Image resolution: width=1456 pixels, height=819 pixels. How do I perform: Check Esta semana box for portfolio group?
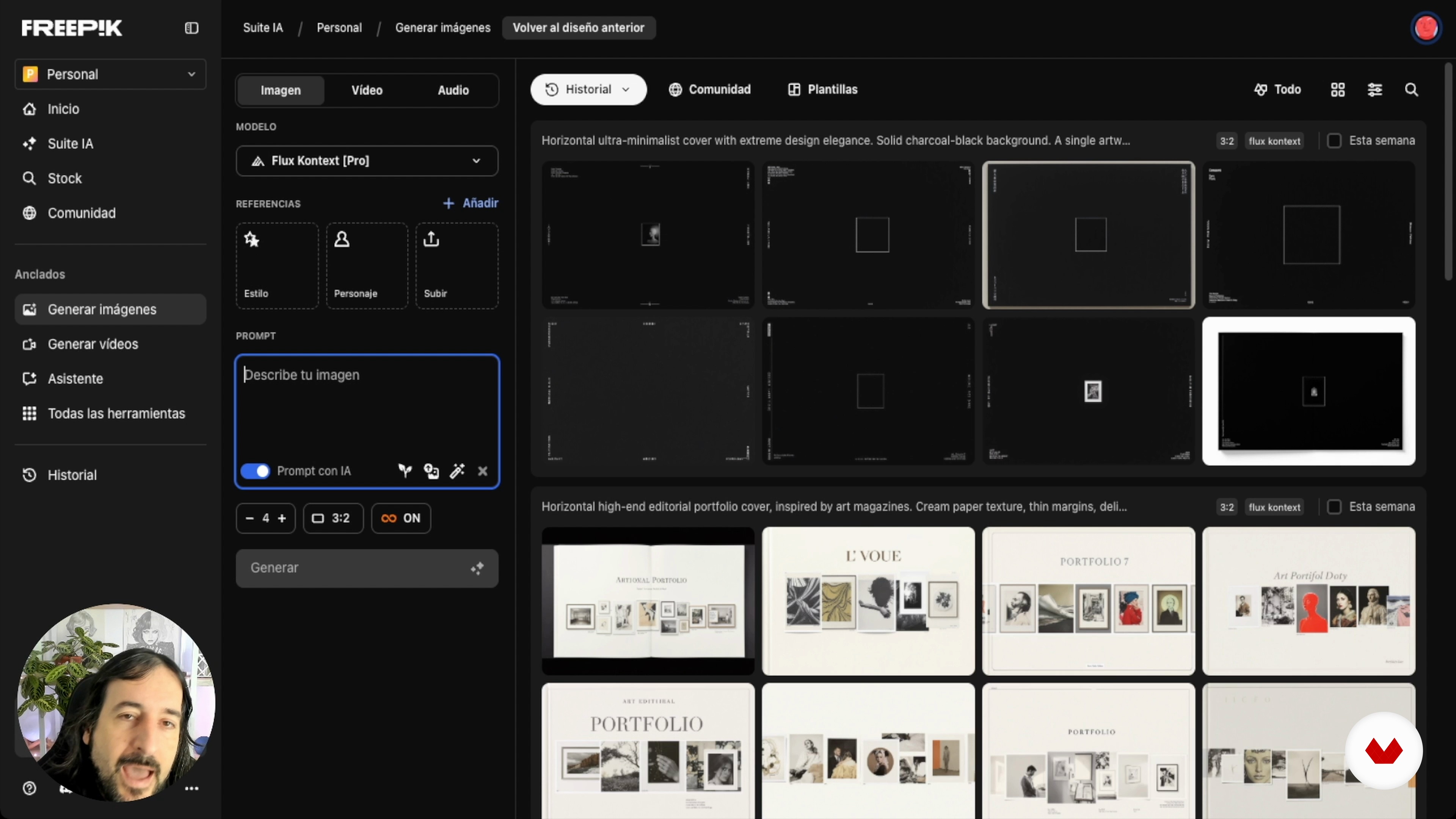pos(1334,507)
